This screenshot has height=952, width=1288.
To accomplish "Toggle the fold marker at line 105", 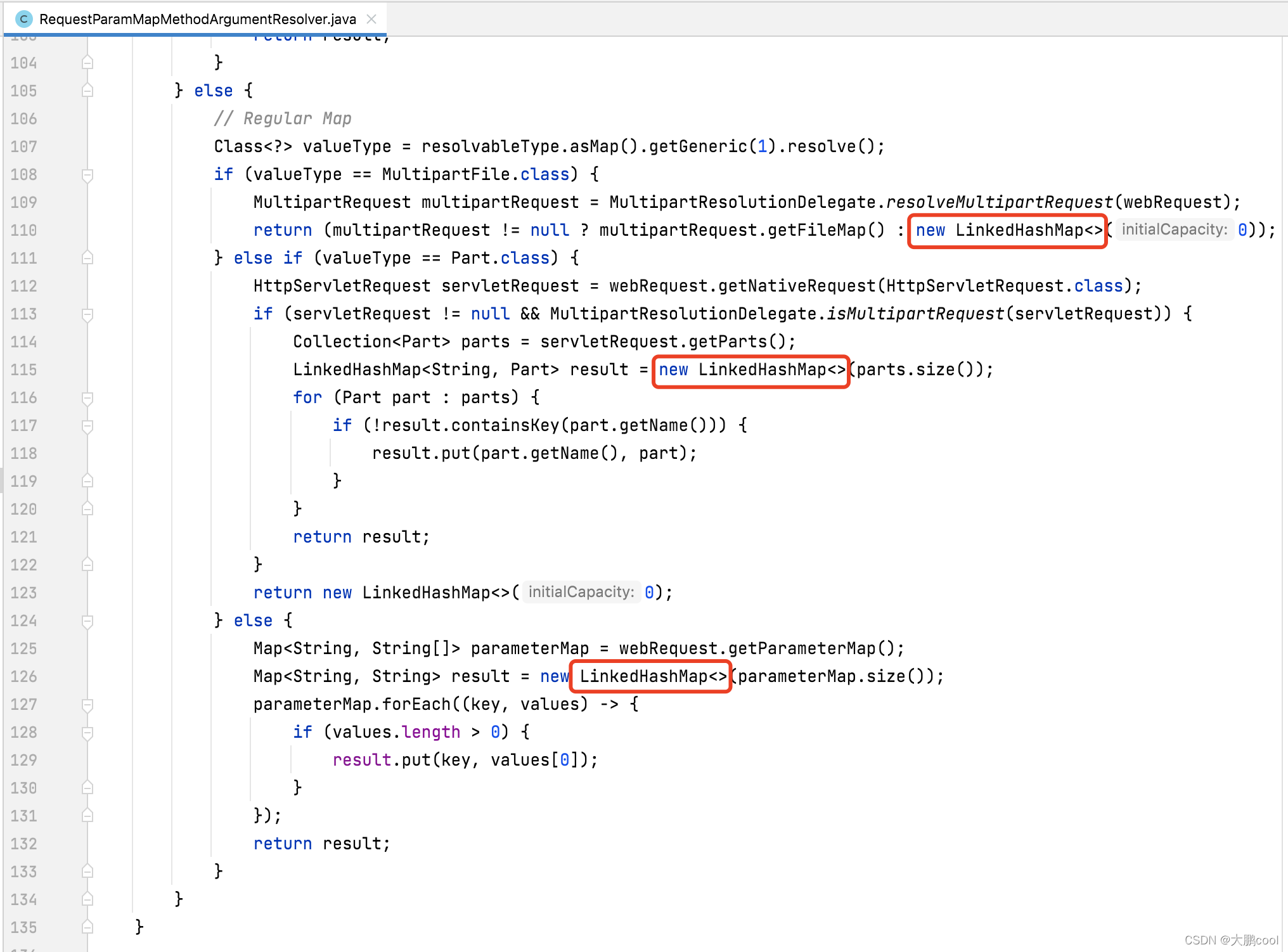I will tap(87, 91).
